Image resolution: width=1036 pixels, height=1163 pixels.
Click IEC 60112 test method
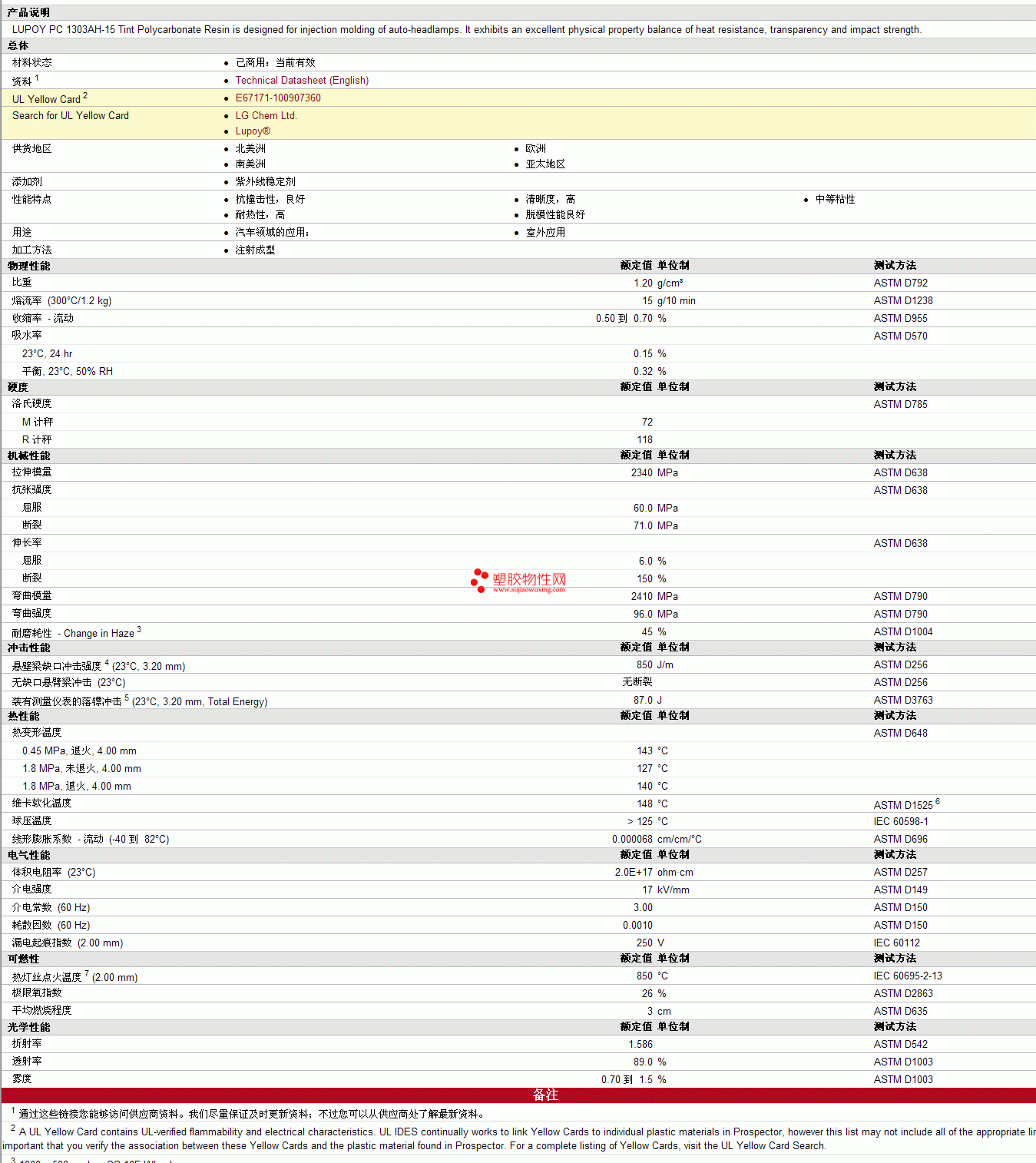[x=896, y=943]
